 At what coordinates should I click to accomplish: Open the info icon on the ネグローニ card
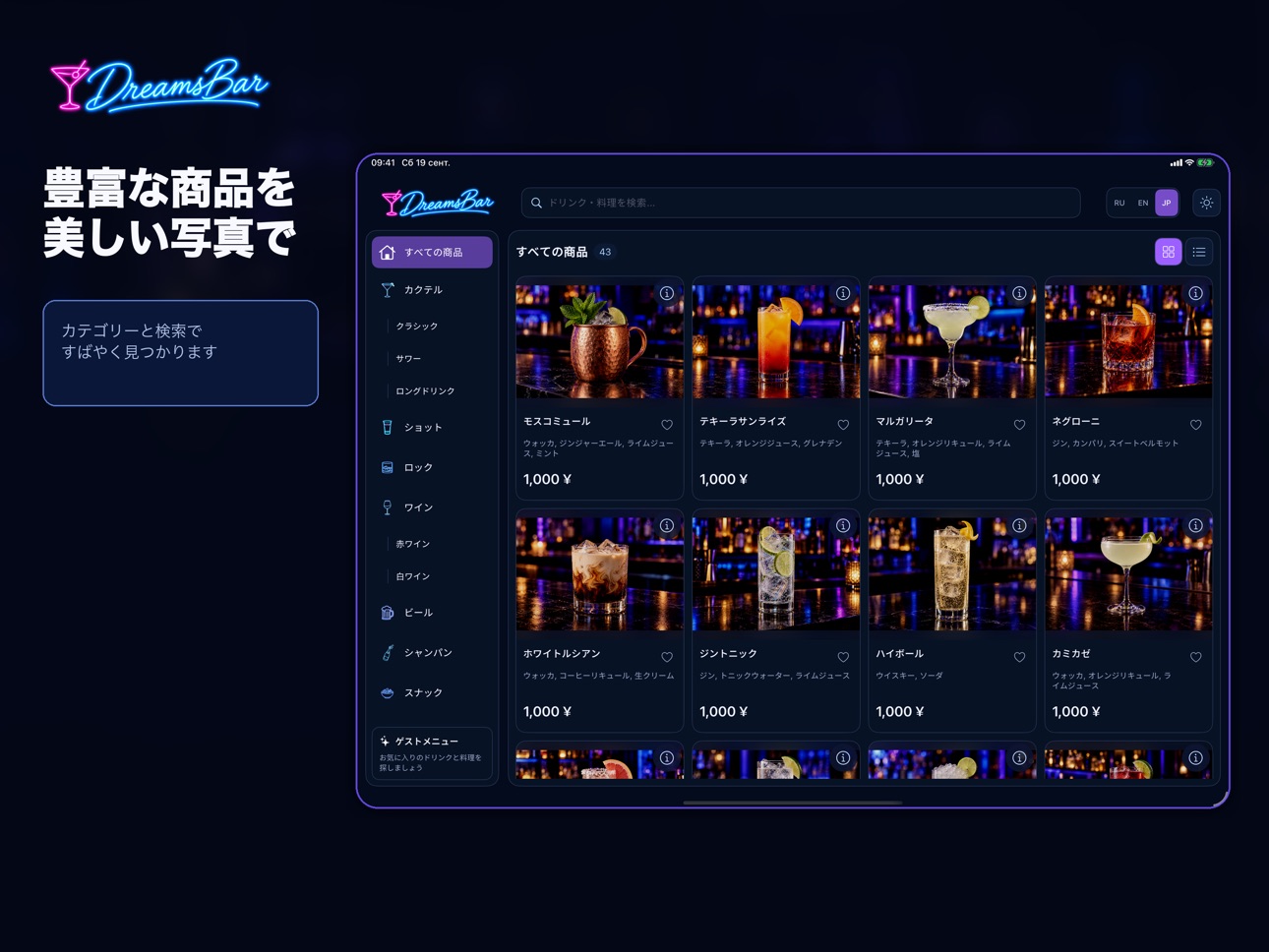coord(1195,293)
